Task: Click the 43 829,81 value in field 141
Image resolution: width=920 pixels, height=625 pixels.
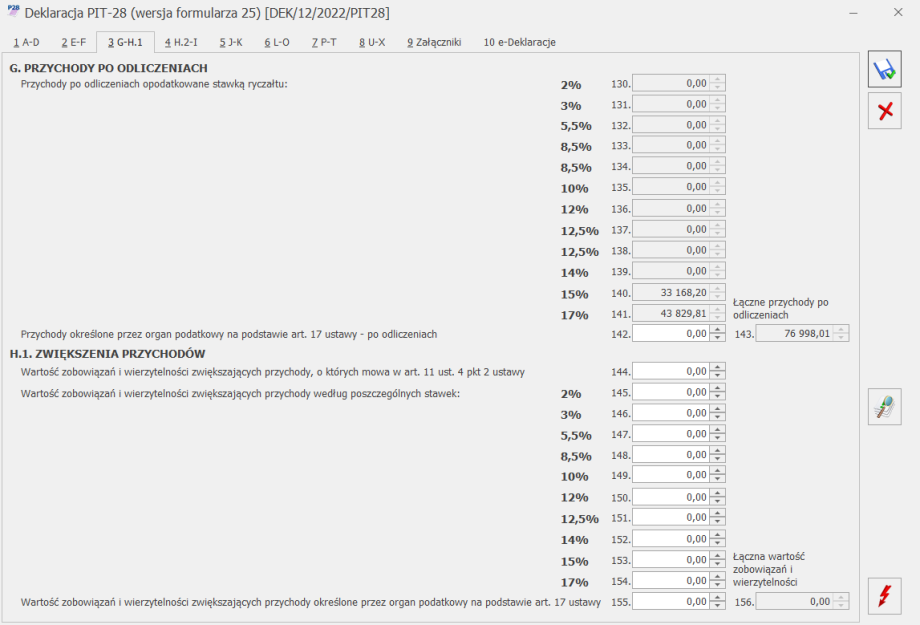Action: point(684,313)
